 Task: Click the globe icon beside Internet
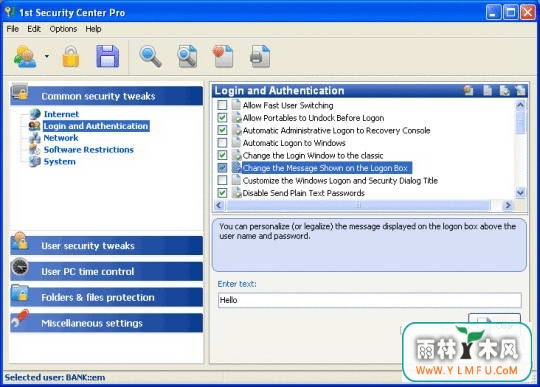pyautogui.click(x=35, y=114)
